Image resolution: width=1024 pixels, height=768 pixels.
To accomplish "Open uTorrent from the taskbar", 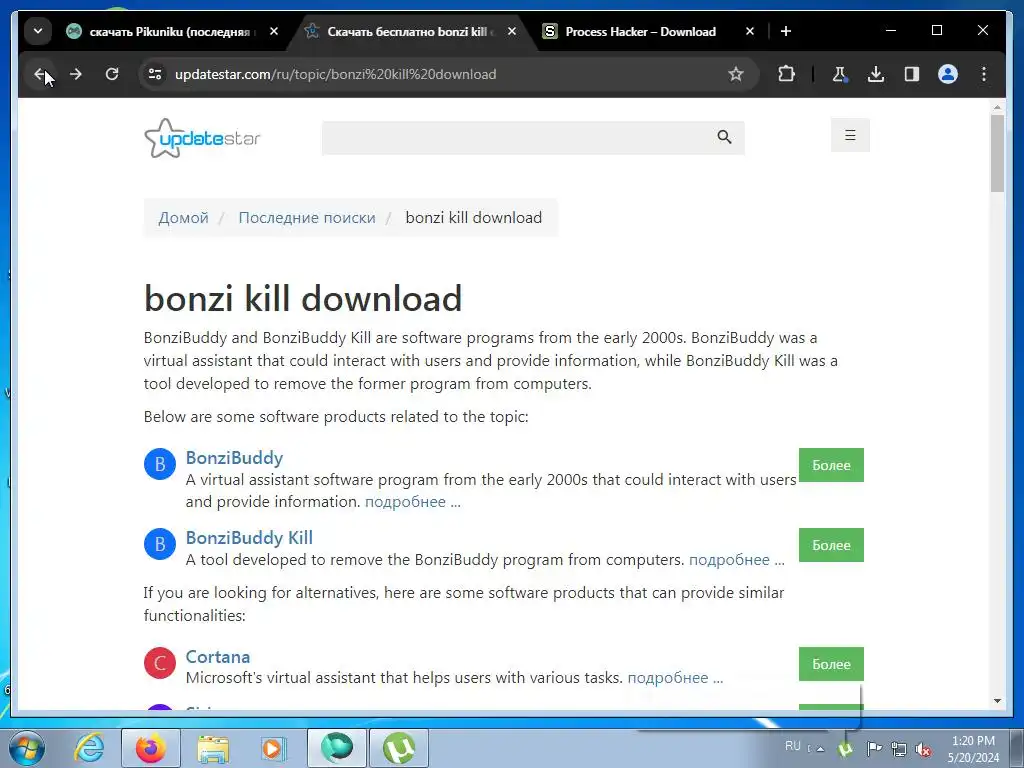I will point(399,748).
